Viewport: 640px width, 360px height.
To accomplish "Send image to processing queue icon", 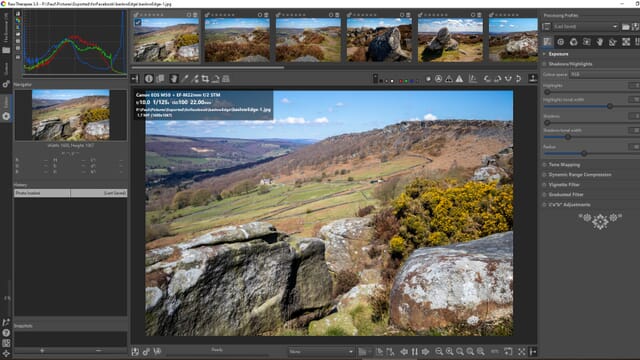I will (x=146, y=351).
